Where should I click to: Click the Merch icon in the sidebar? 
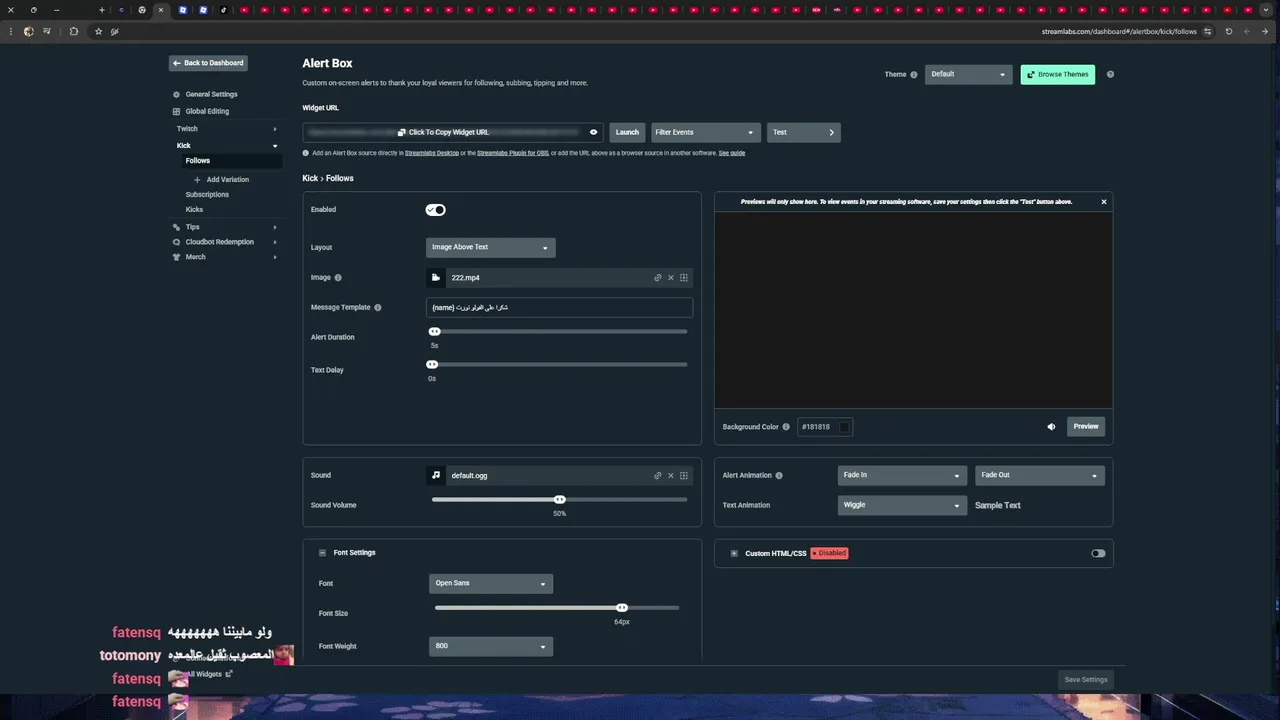pos(176,257)
